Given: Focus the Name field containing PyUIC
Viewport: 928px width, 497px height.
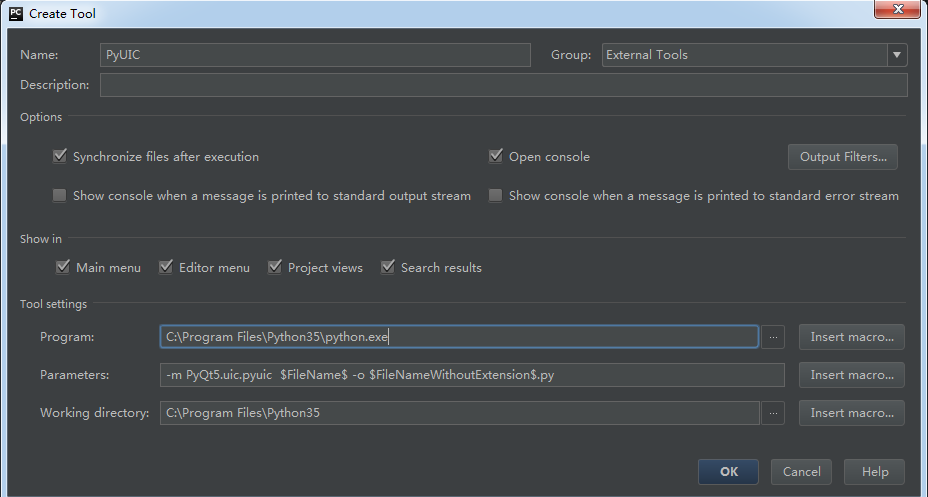Looking at the screenshot, I should click(x=315, y=55).
